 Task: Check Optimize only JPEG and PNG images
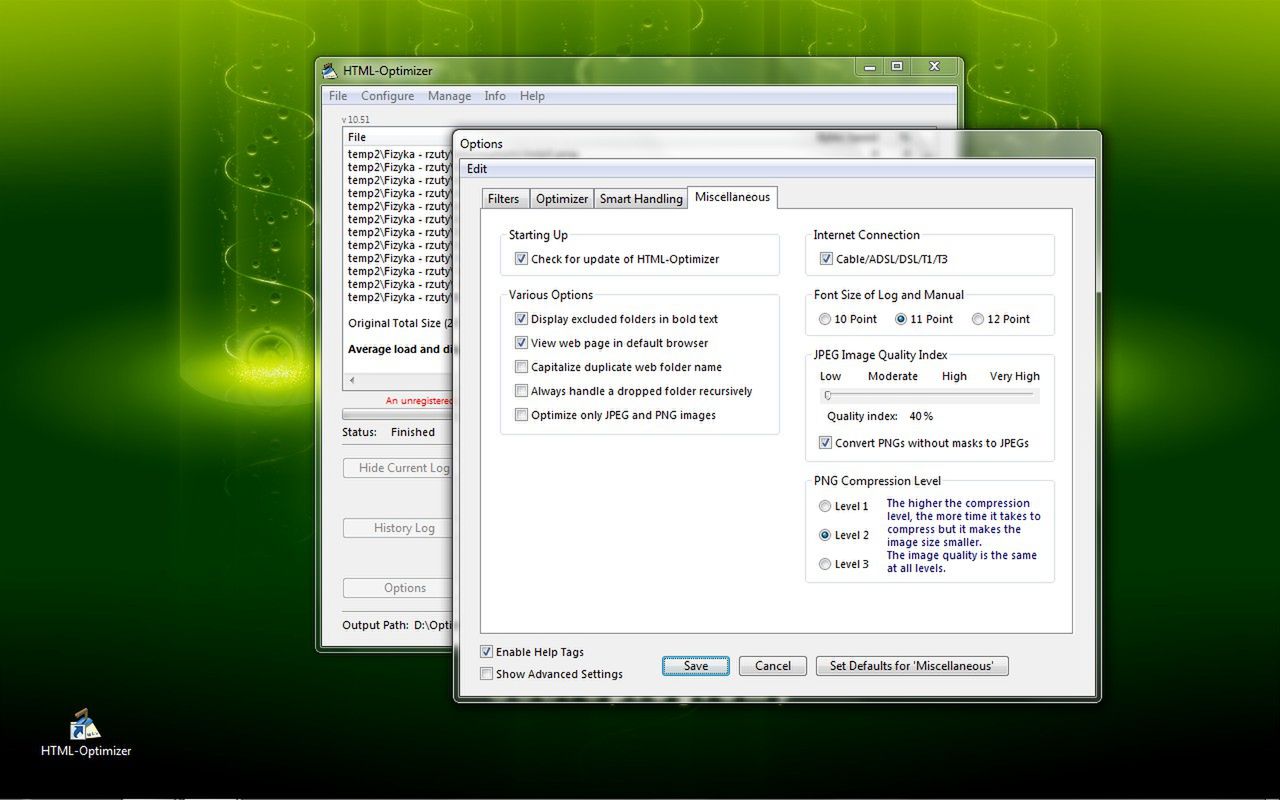[521, 415]
